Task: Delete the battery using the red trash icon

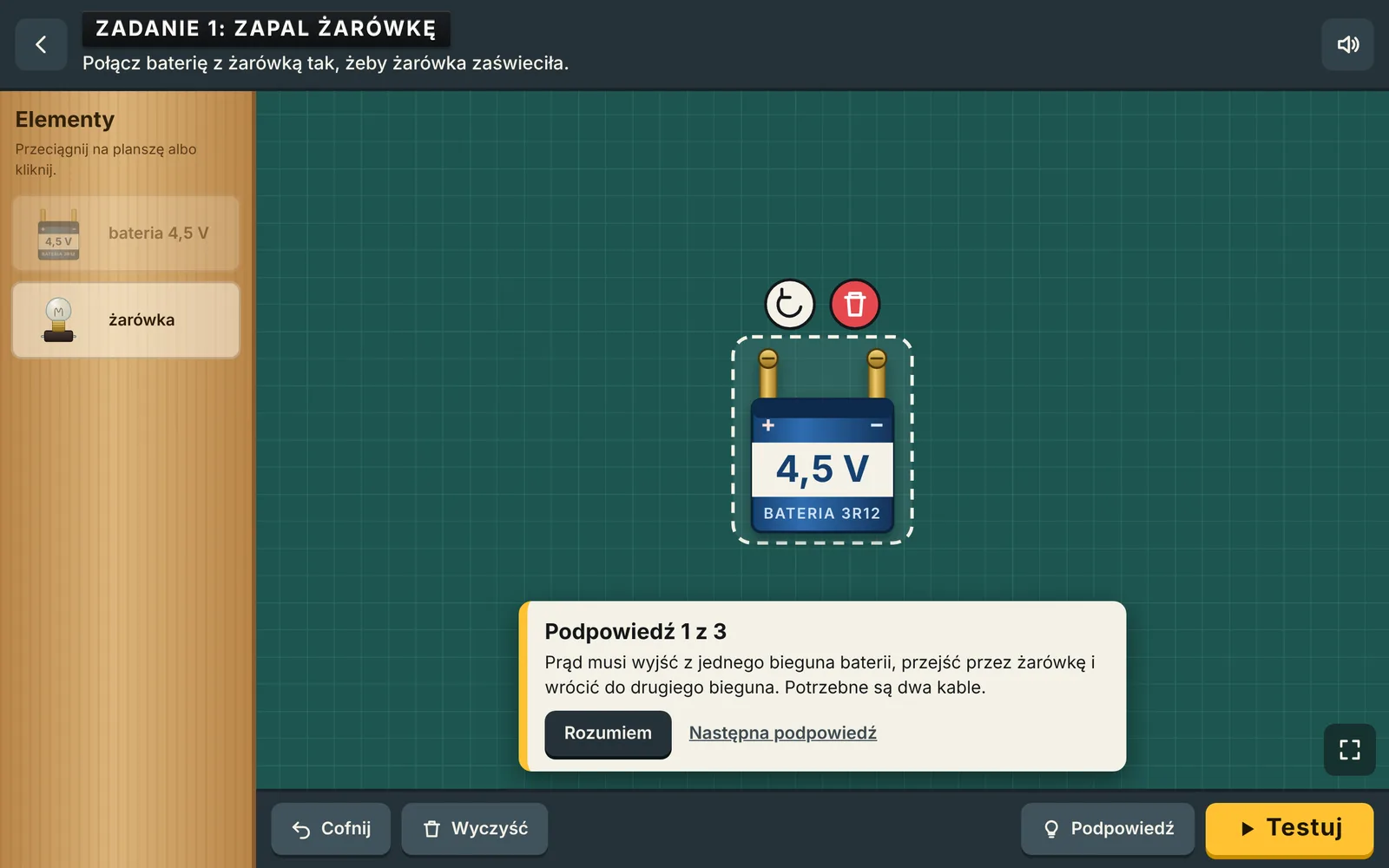Action: coord(855,305)
